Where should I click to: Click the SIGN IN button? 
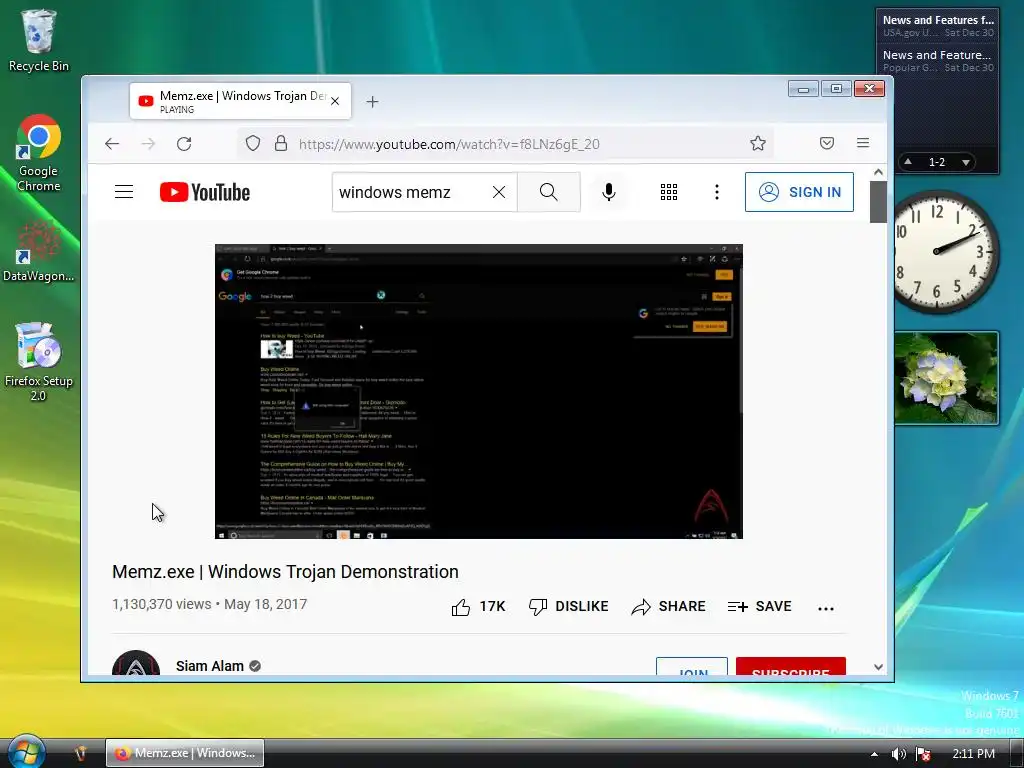(x=799, y=192)
